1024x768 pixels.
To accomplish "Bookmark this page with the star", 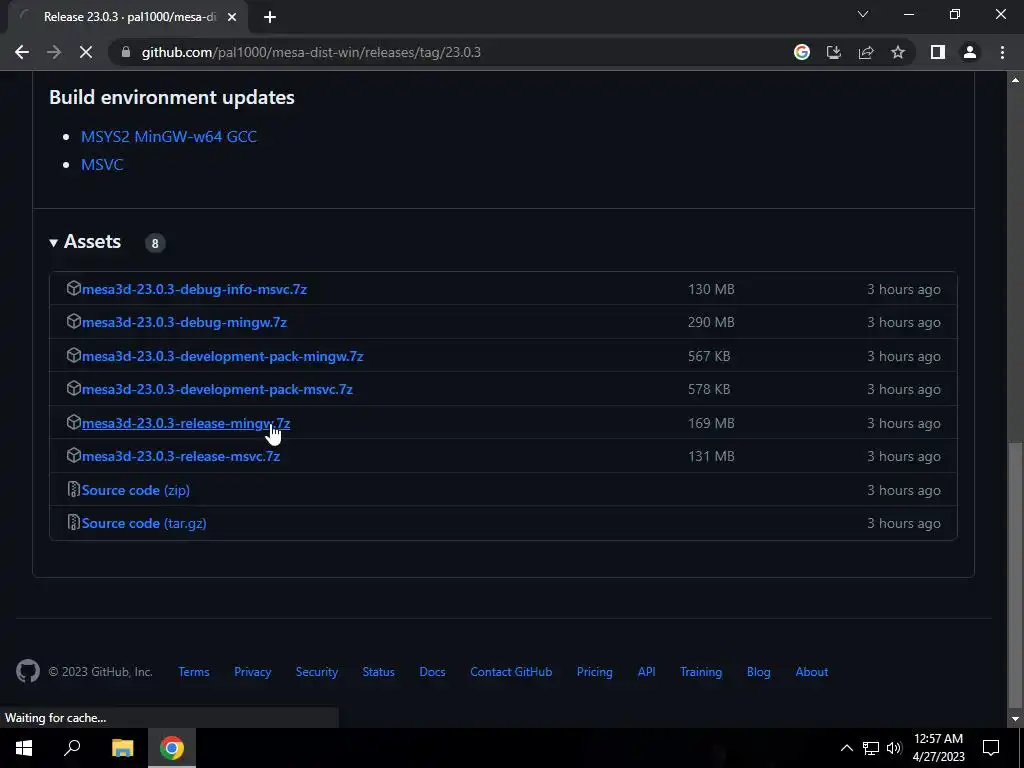I will (x=898, y=52).
